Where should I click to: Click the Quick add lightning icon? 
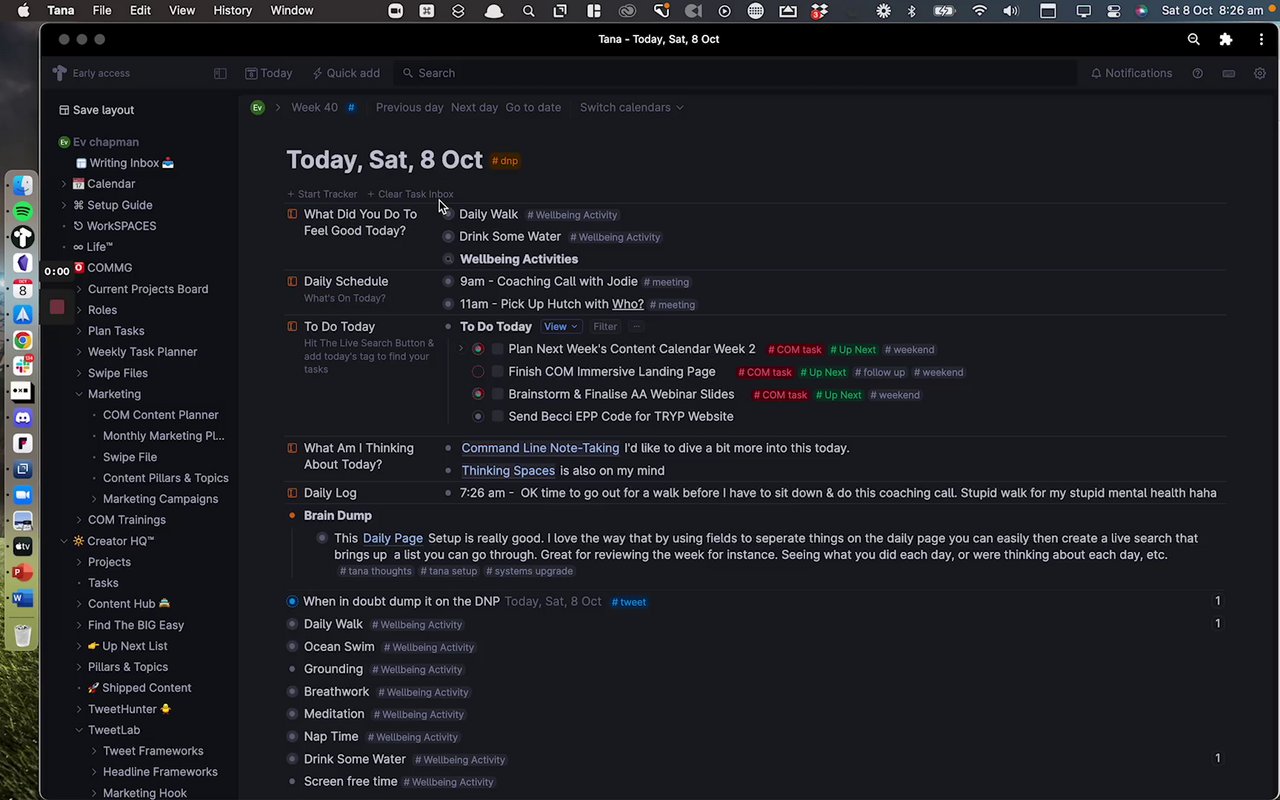point(317,73)
